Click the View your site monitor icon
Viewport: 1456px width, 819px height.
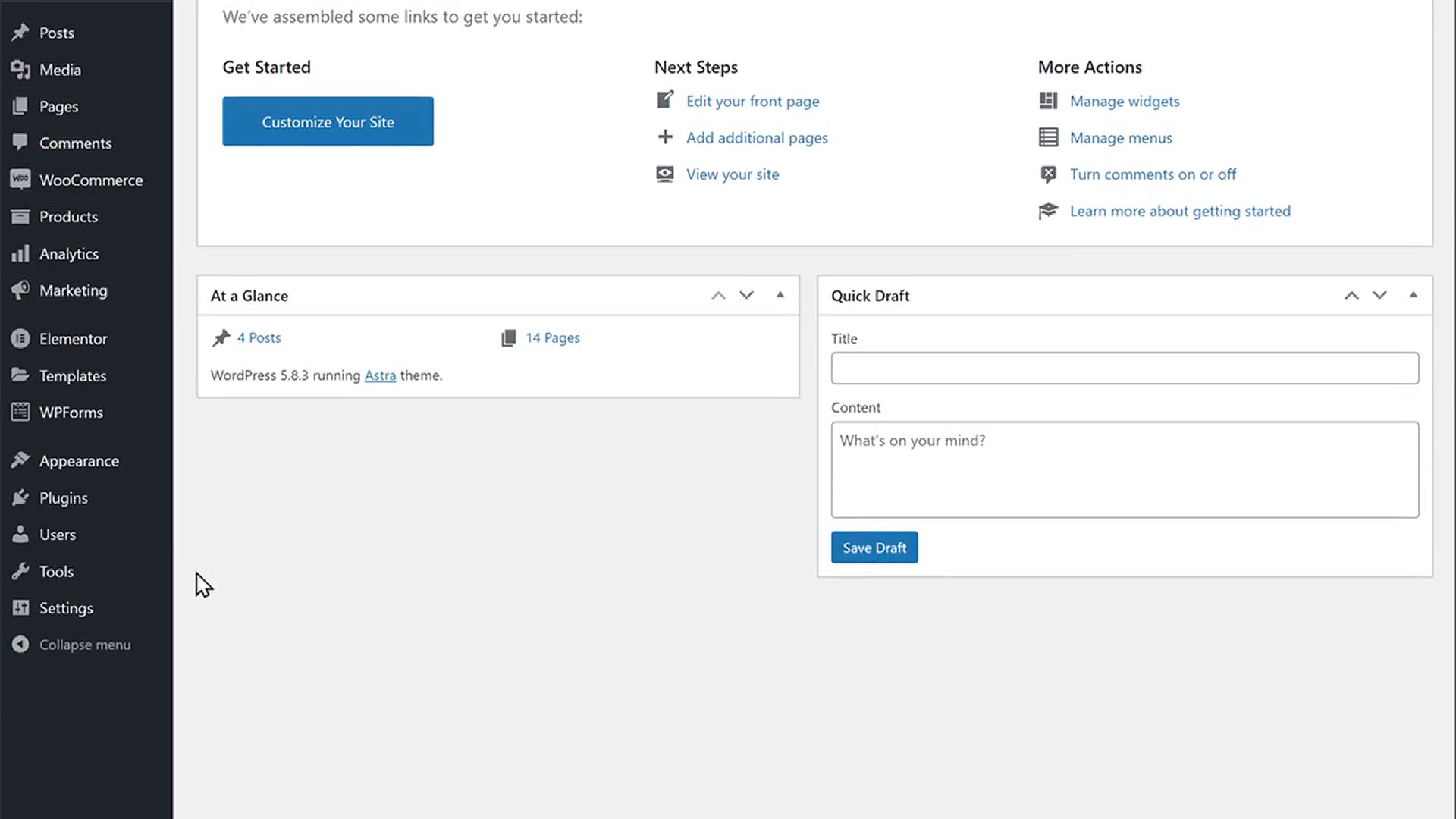[665, 174]
